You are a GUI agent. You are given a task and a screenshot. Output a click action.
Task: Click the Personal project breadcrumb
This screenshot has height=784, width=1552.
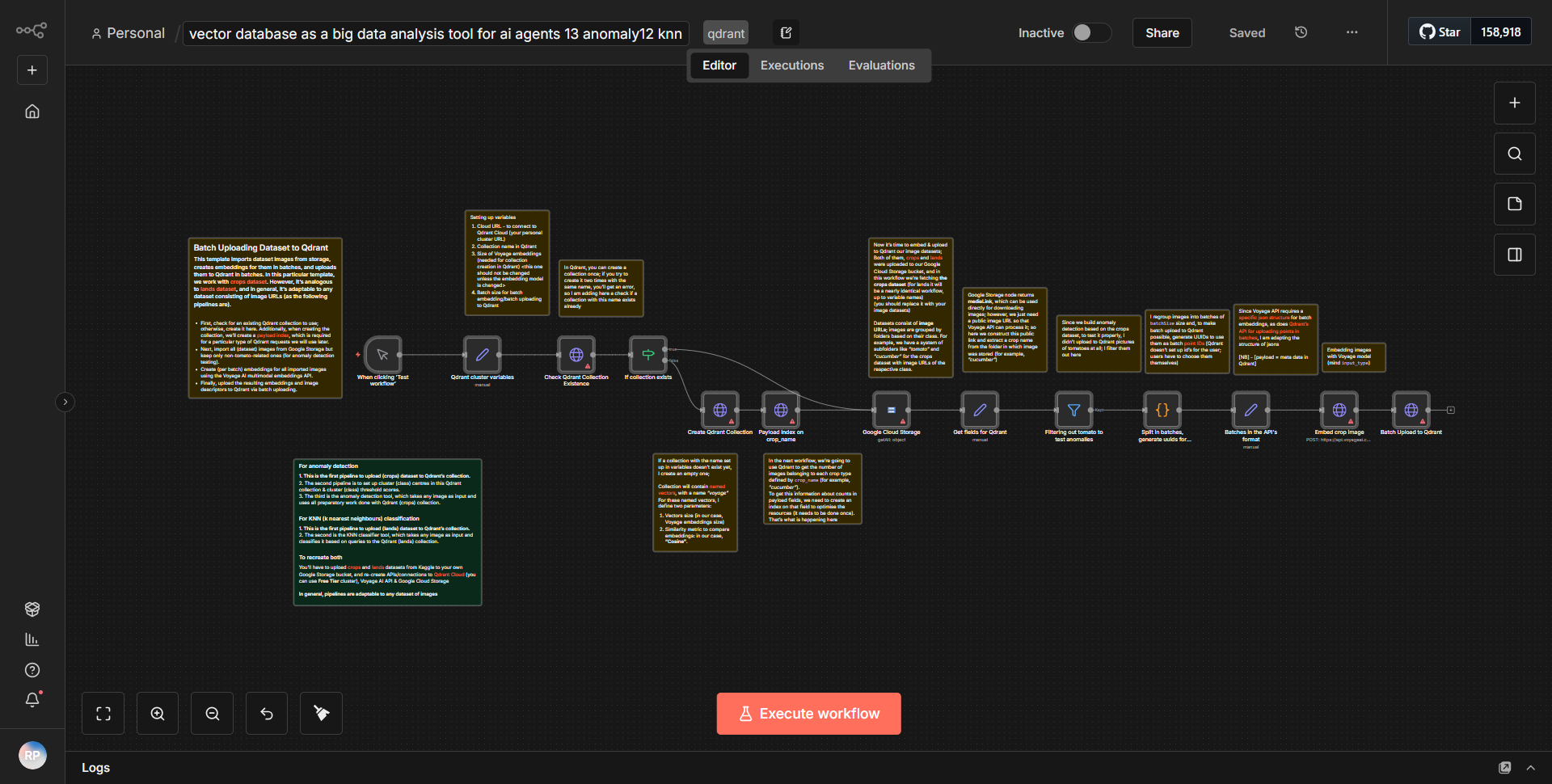(x=128, y=33)
